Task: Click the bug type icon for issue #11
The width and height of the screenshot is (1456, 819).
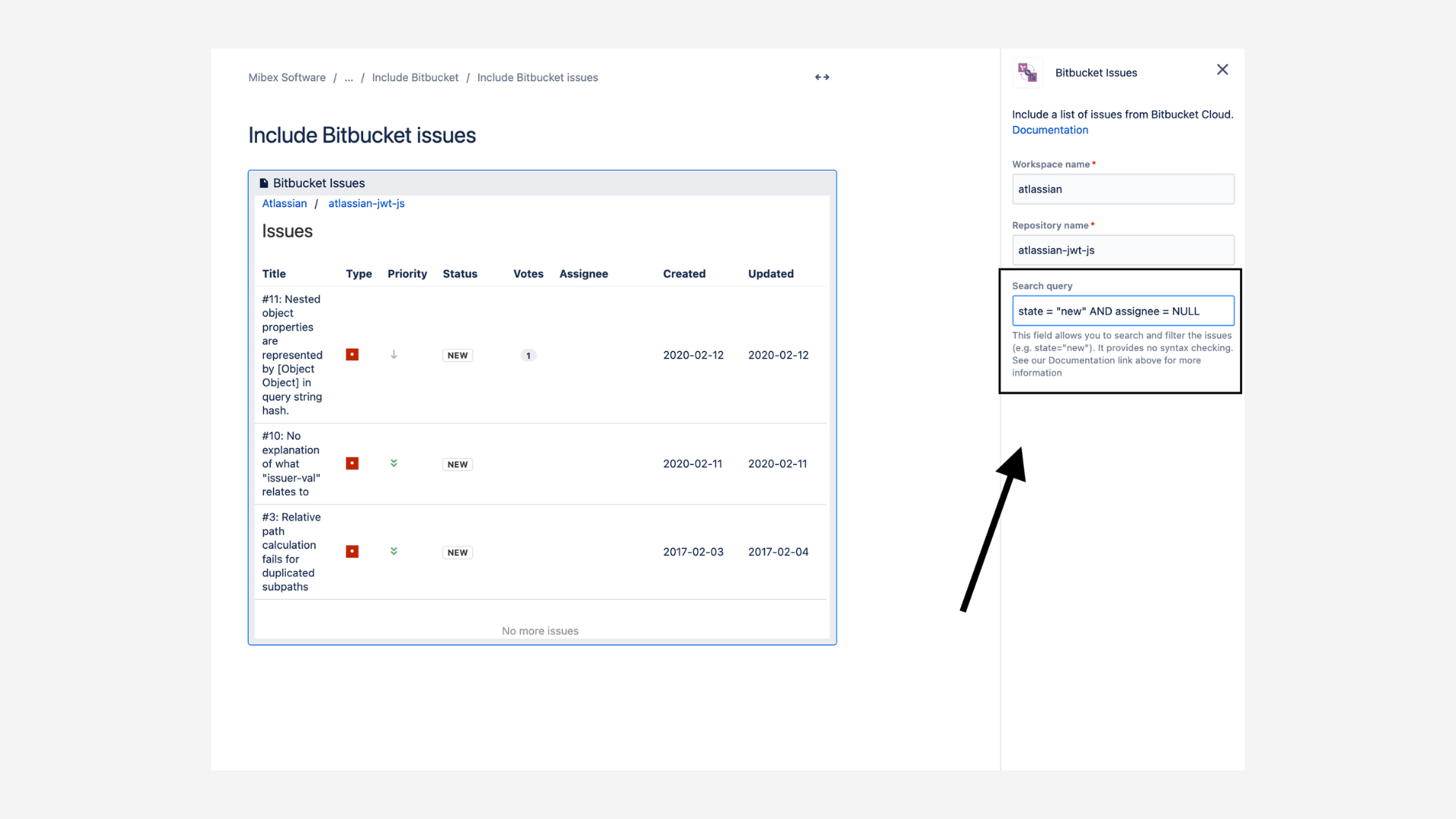Action: pos(352,354)
